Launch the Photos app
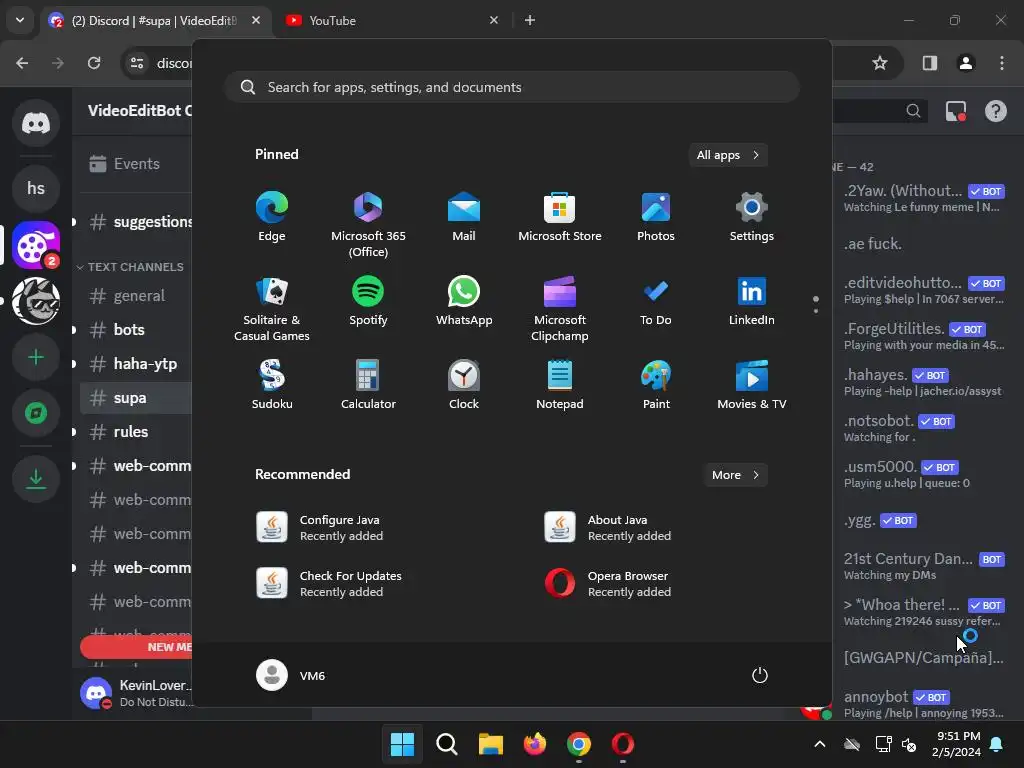The height and width of the screenshot is (768, 1024). [x=656, y=217]
